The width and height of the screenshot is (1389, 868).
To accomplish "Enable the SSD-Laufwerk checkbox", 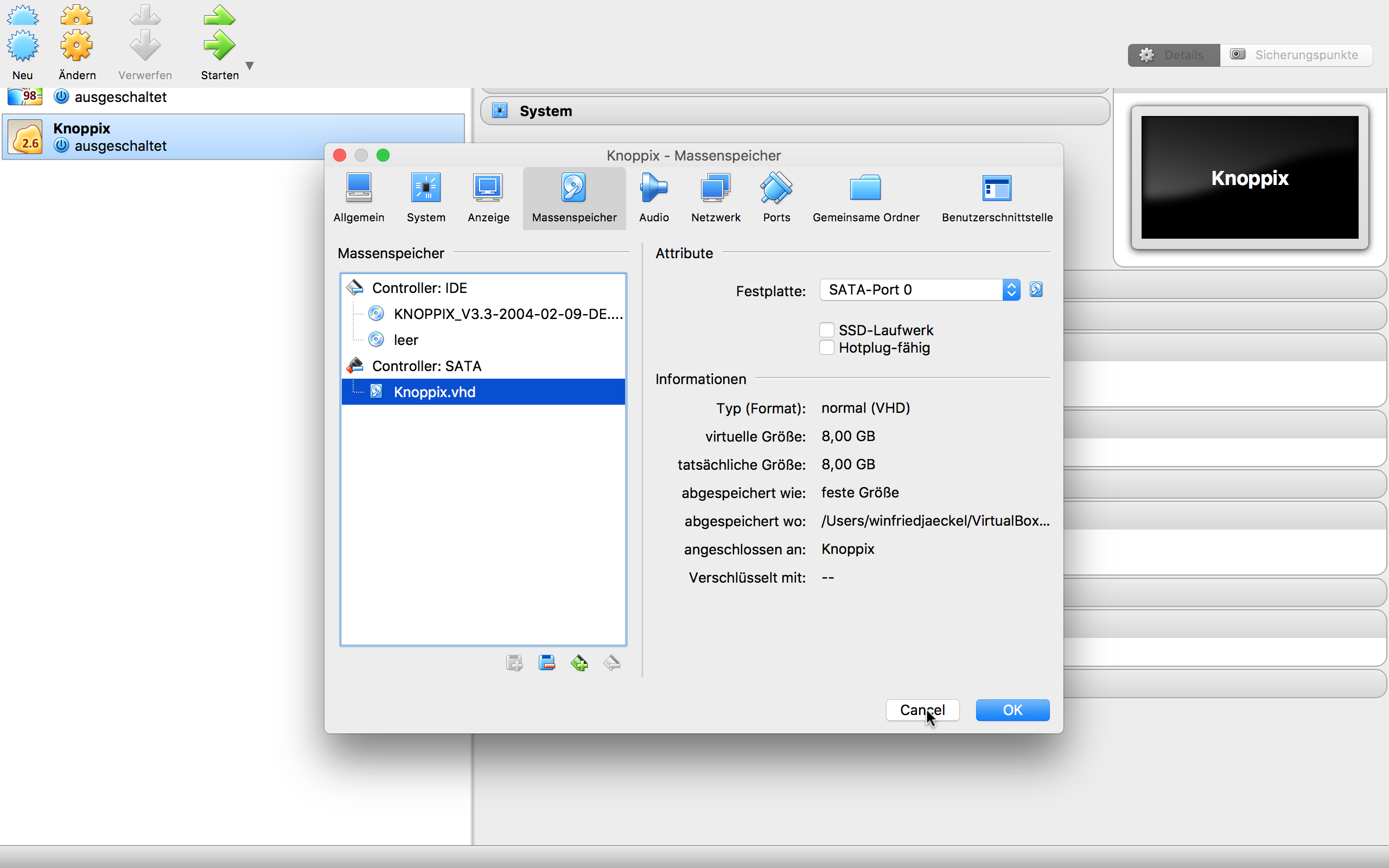I will (x=826, y=330).
